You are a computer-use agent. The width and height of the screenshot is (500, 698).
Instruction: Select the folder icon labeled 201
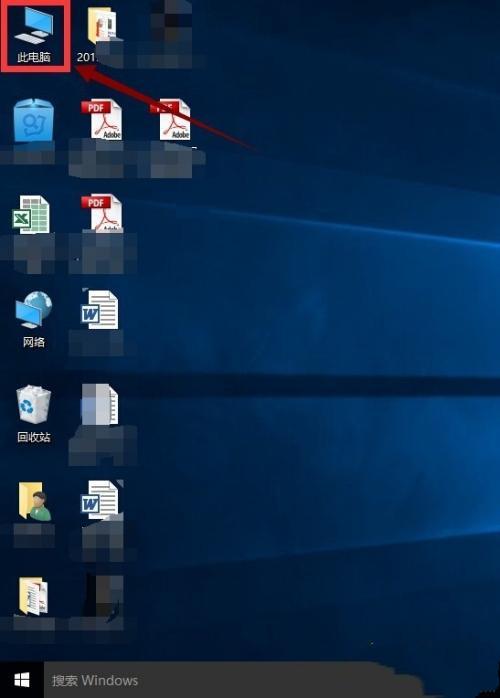click(102, 26)
